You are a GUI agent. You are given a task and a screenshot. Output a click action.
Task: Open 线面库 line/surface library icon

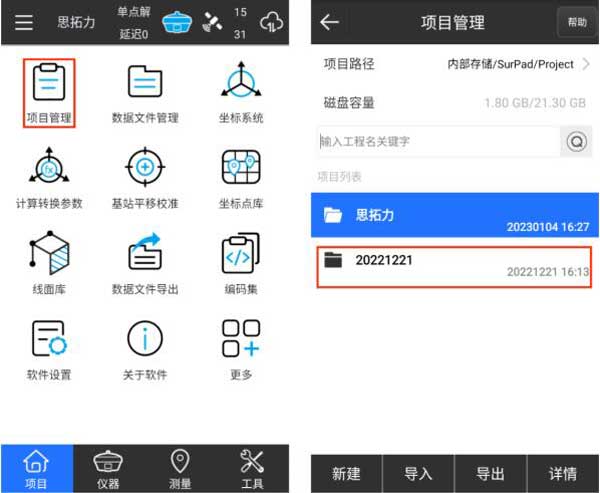(49, 253)
